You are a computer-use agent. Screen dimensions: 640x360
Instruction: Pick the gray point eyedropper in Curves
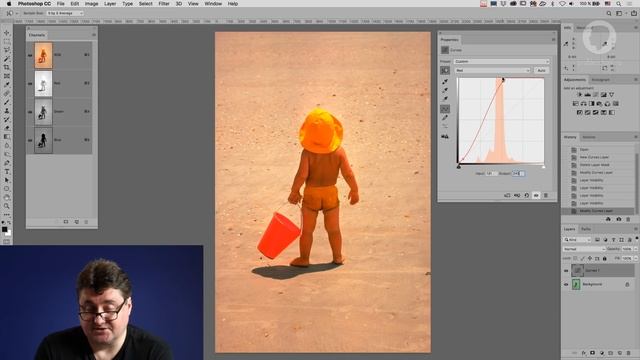click(445, 90)
